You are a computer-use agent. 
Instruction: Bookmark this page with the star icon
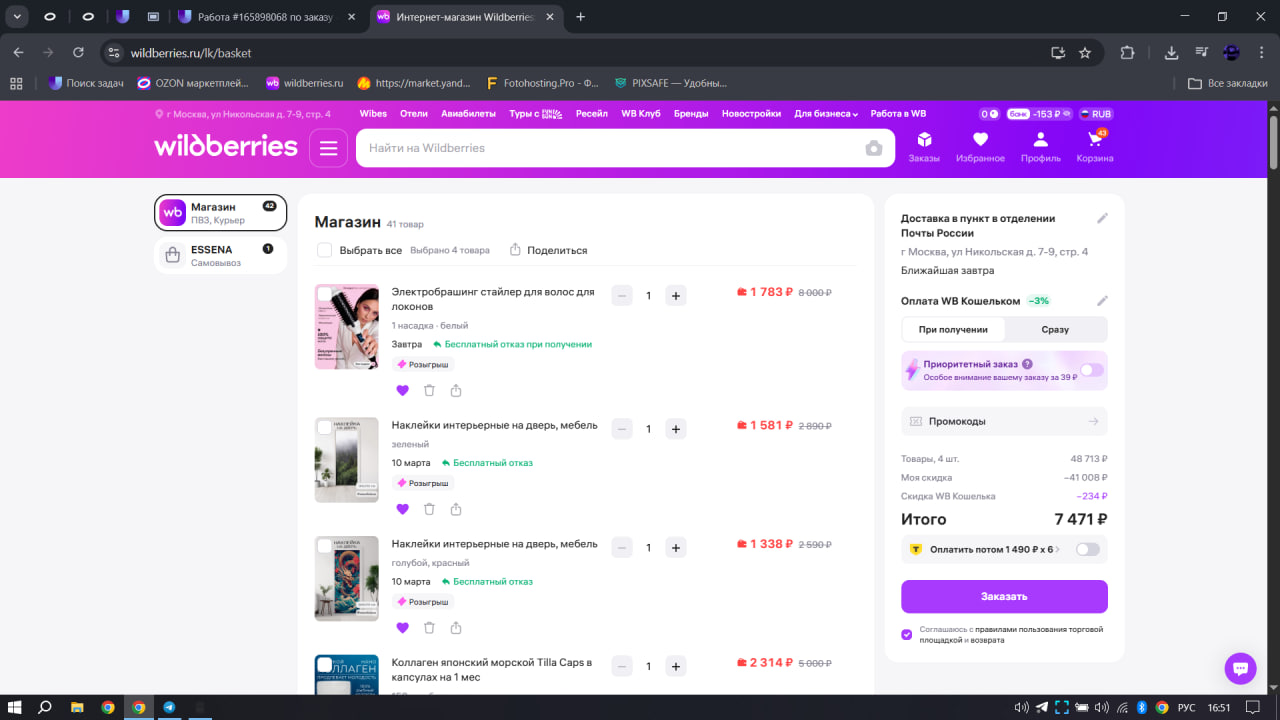[1085, 53]
